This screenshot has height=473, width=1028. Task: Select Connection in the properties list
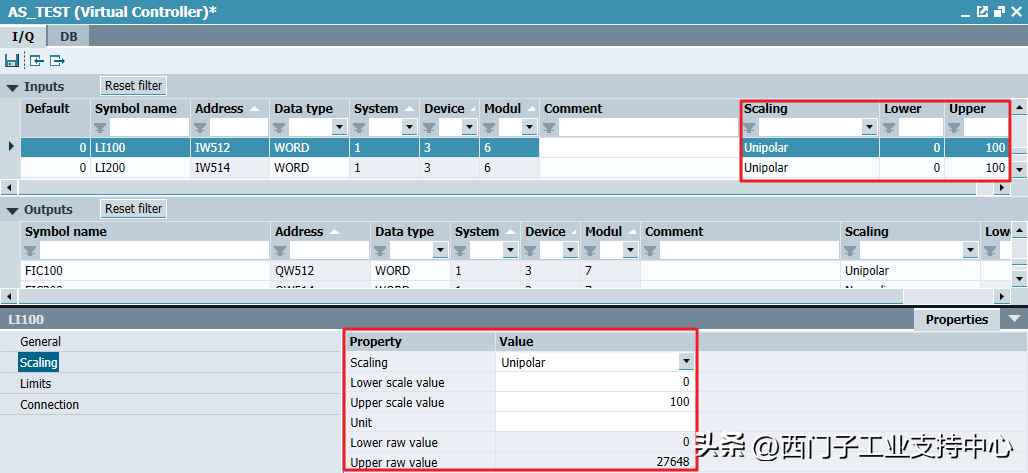coord(49,405)
